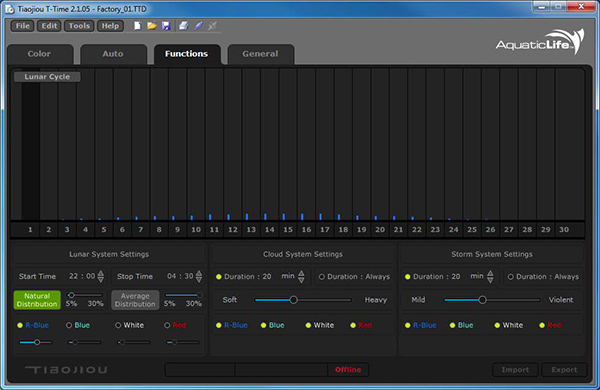
Task: Increase the lunar Stop Time with up arrow
Action: point(199,273)
